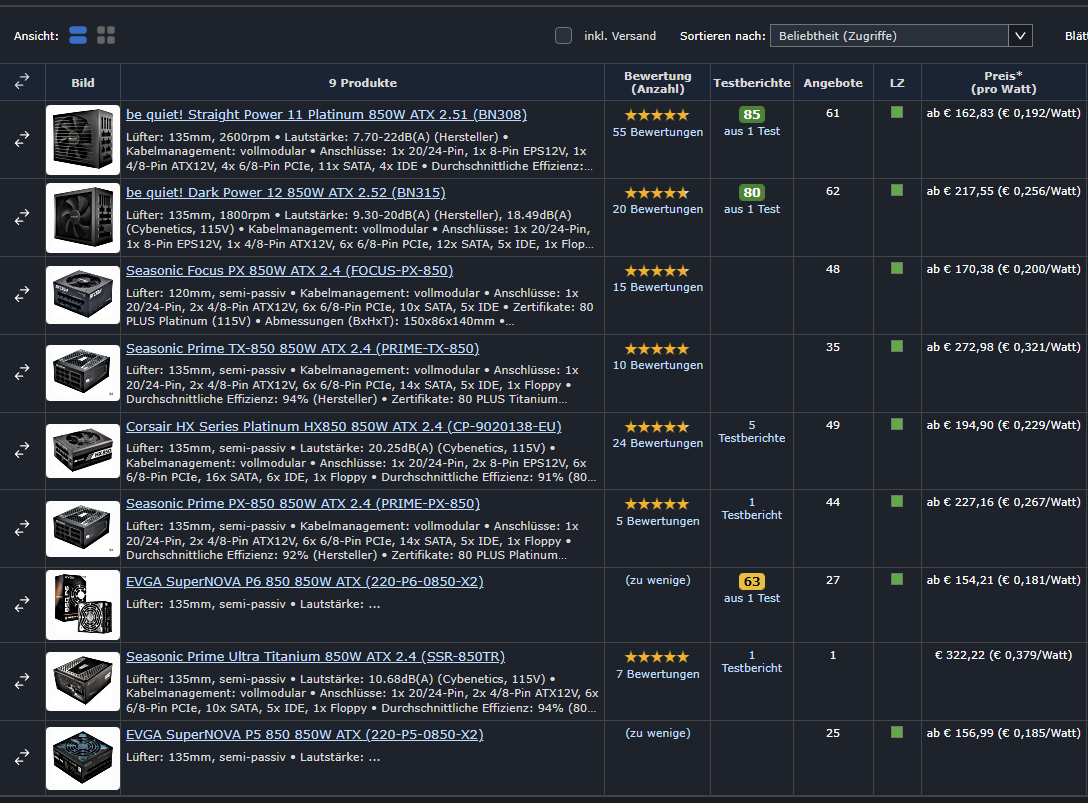Open be quiet! Dark Power 12 850W link
Screen dimensions: 1088x803
pos(286,192)
